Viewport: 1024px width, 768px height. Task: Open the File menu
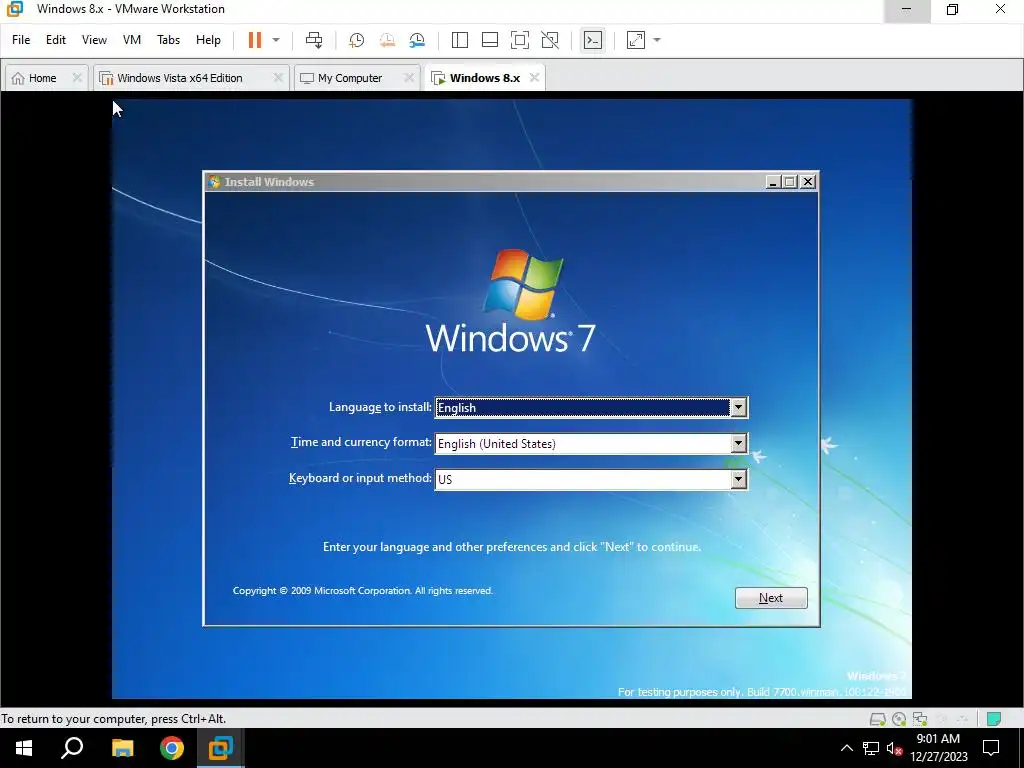[x=21, y=40]
